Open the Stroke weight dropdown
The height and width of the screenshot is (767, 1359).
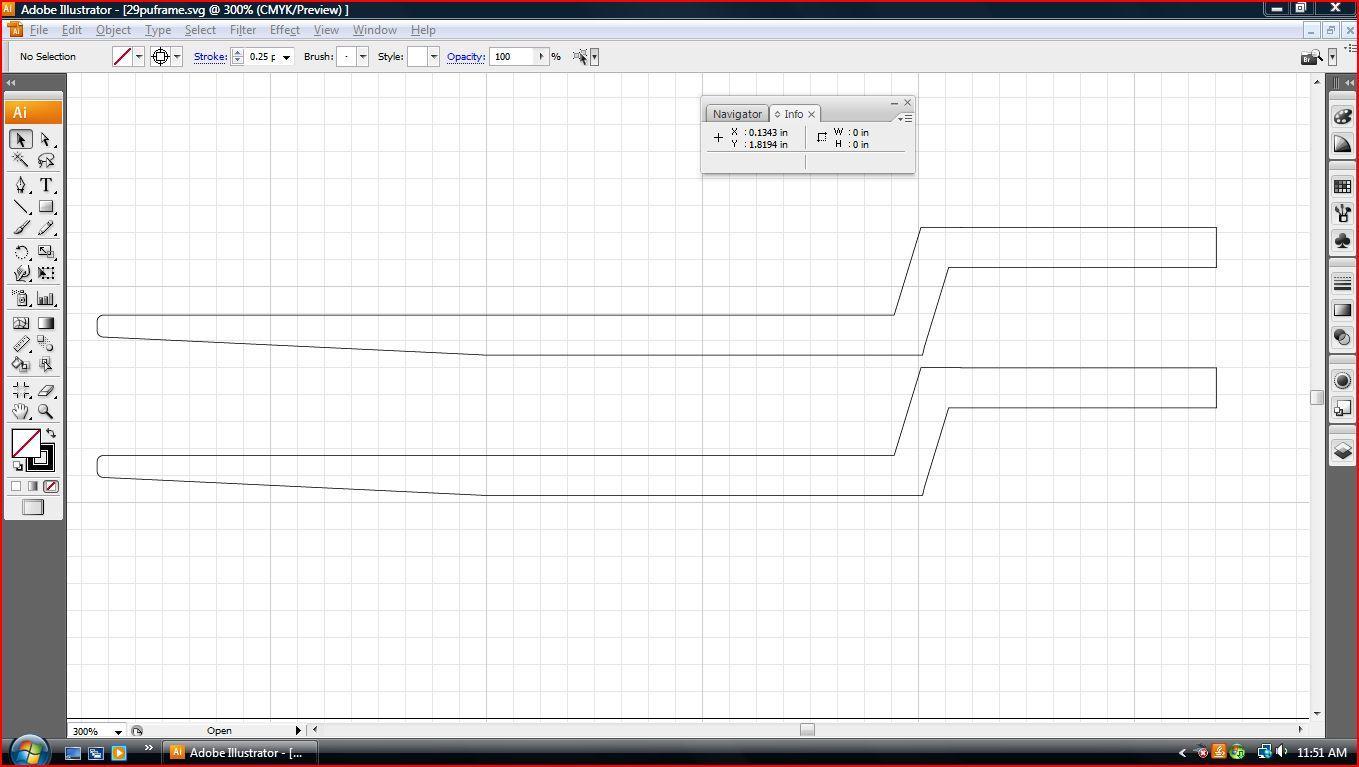[286, 57]
